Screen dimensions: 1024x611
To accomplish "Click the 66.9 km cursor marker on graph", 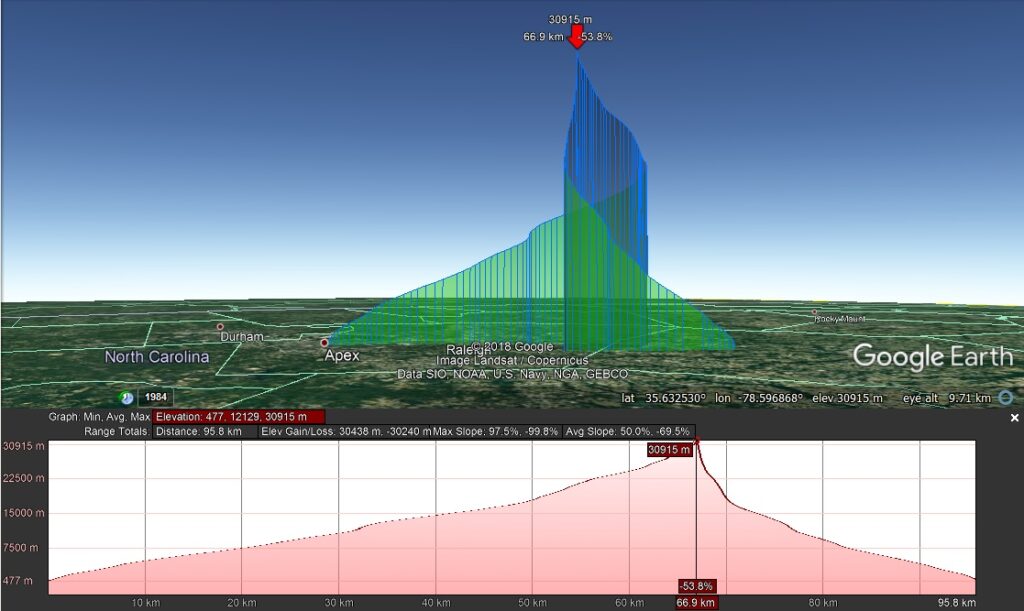I will pyautogui.click(x=696, y=603).
